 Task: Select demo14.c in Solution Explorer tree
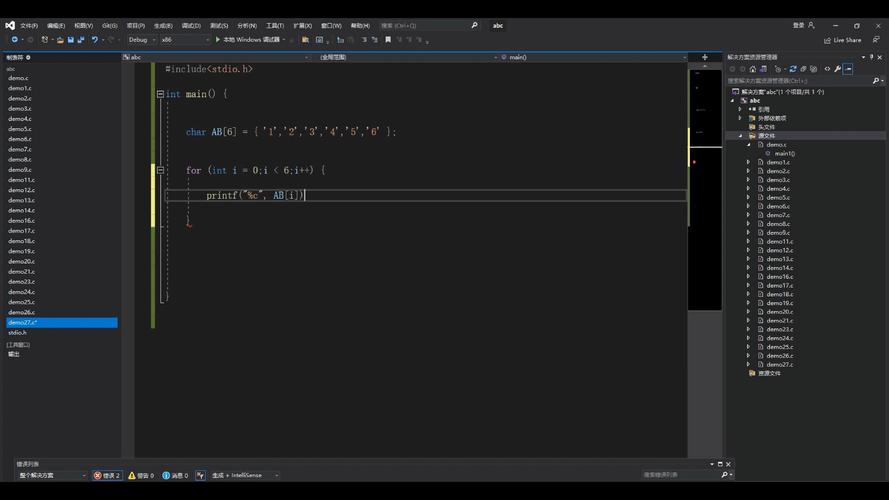780,268
